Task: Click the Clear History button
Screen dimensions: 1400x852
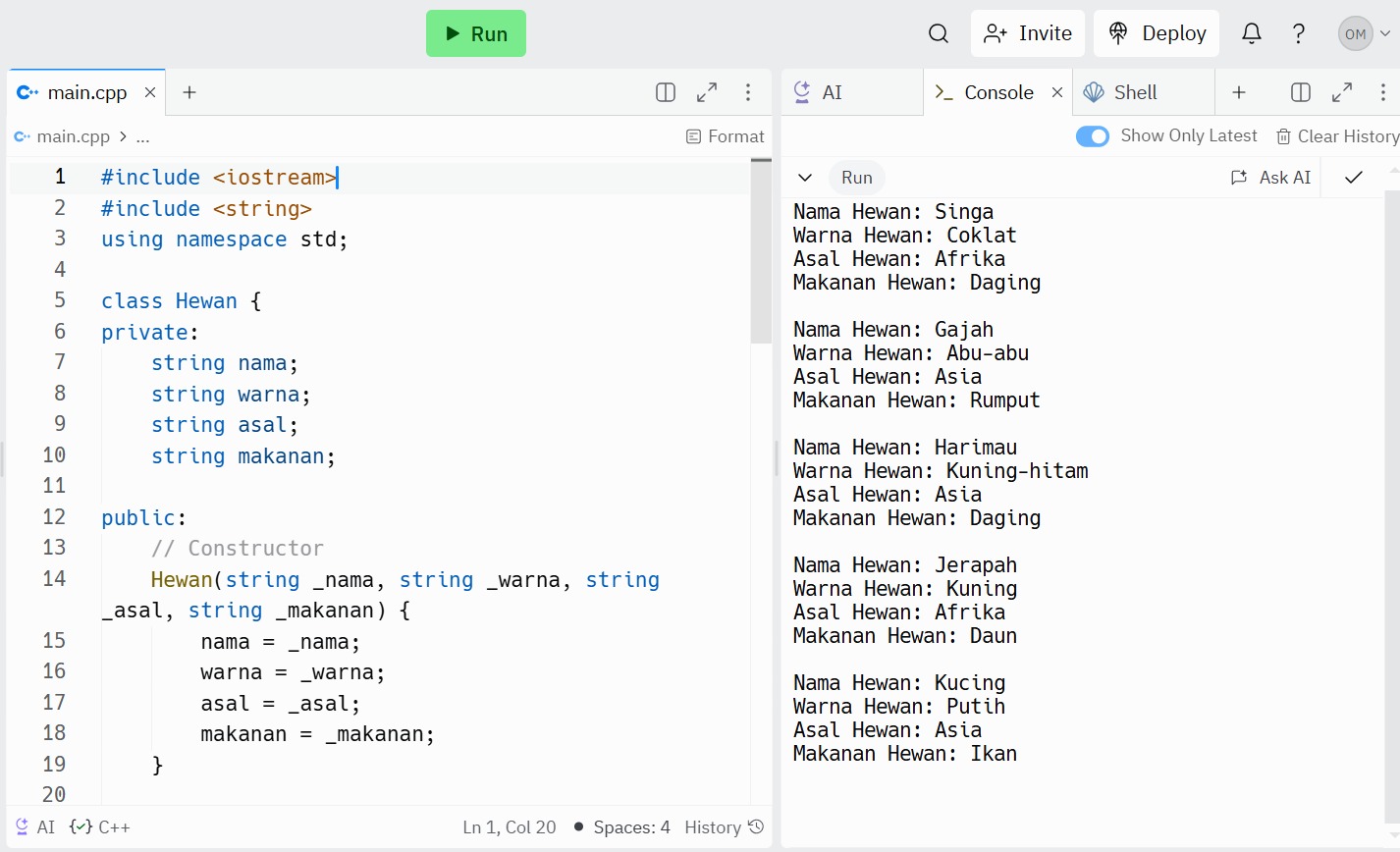Action: [1337, 136]
